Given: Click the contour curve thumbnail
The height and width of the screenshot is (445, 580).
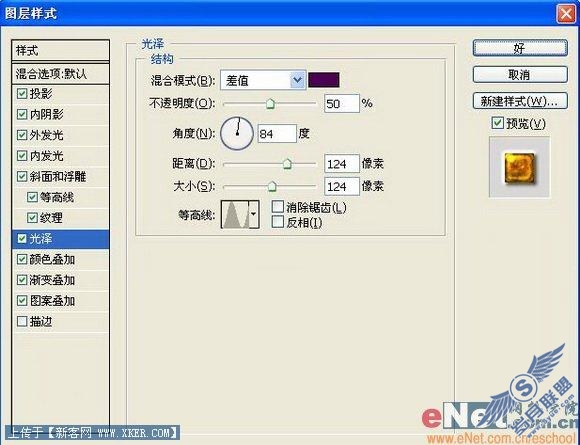Looking at the screenshot, I should (x=235, y=214).
